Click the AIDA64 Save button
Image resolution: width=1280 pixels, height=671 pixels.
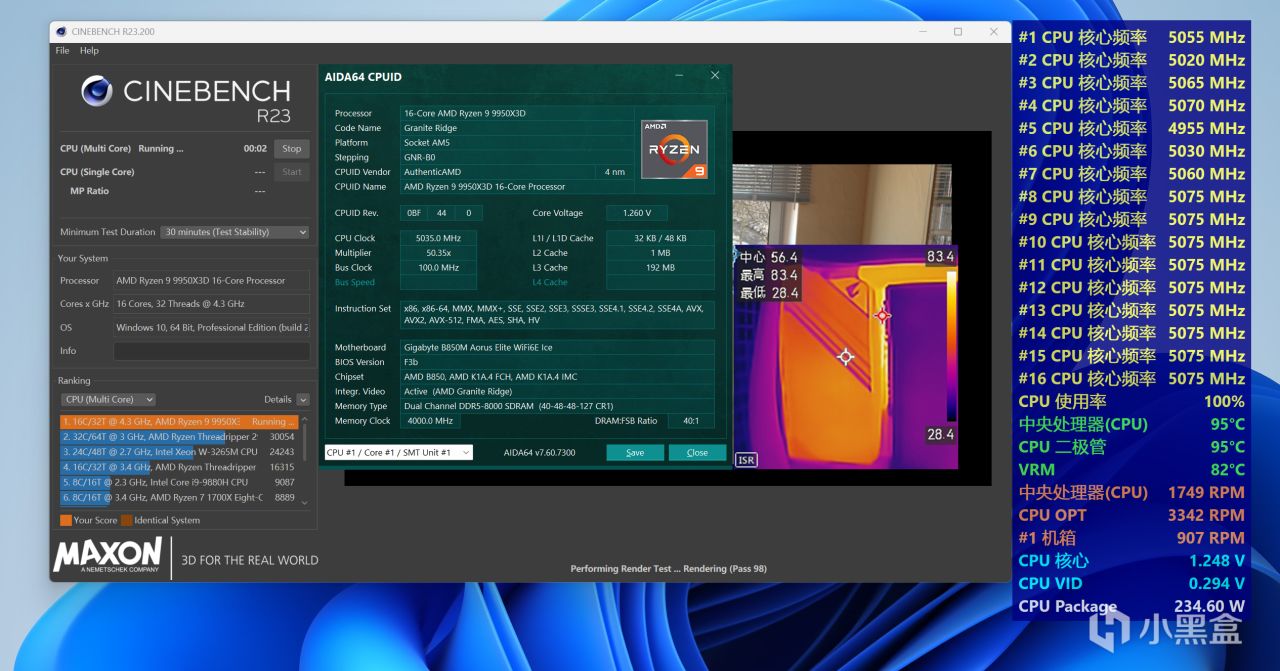pos(635,452)
